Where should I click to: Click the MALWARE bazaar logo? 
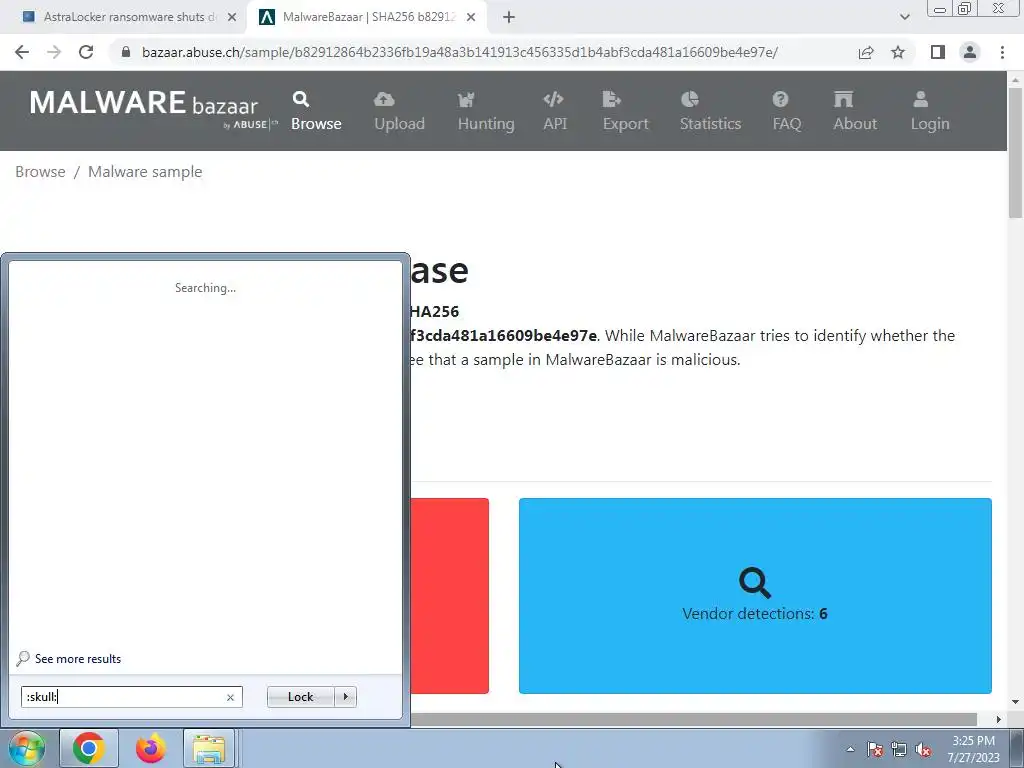153,110
